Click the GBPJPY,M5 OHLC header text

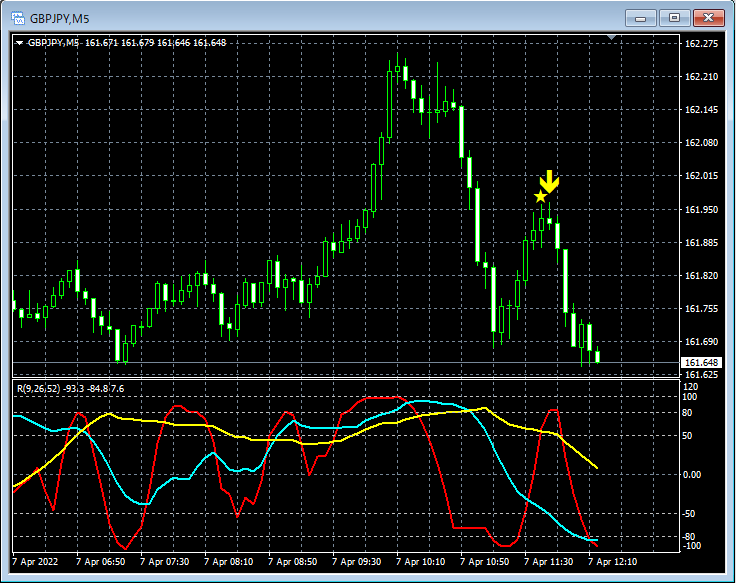point(127,43)
